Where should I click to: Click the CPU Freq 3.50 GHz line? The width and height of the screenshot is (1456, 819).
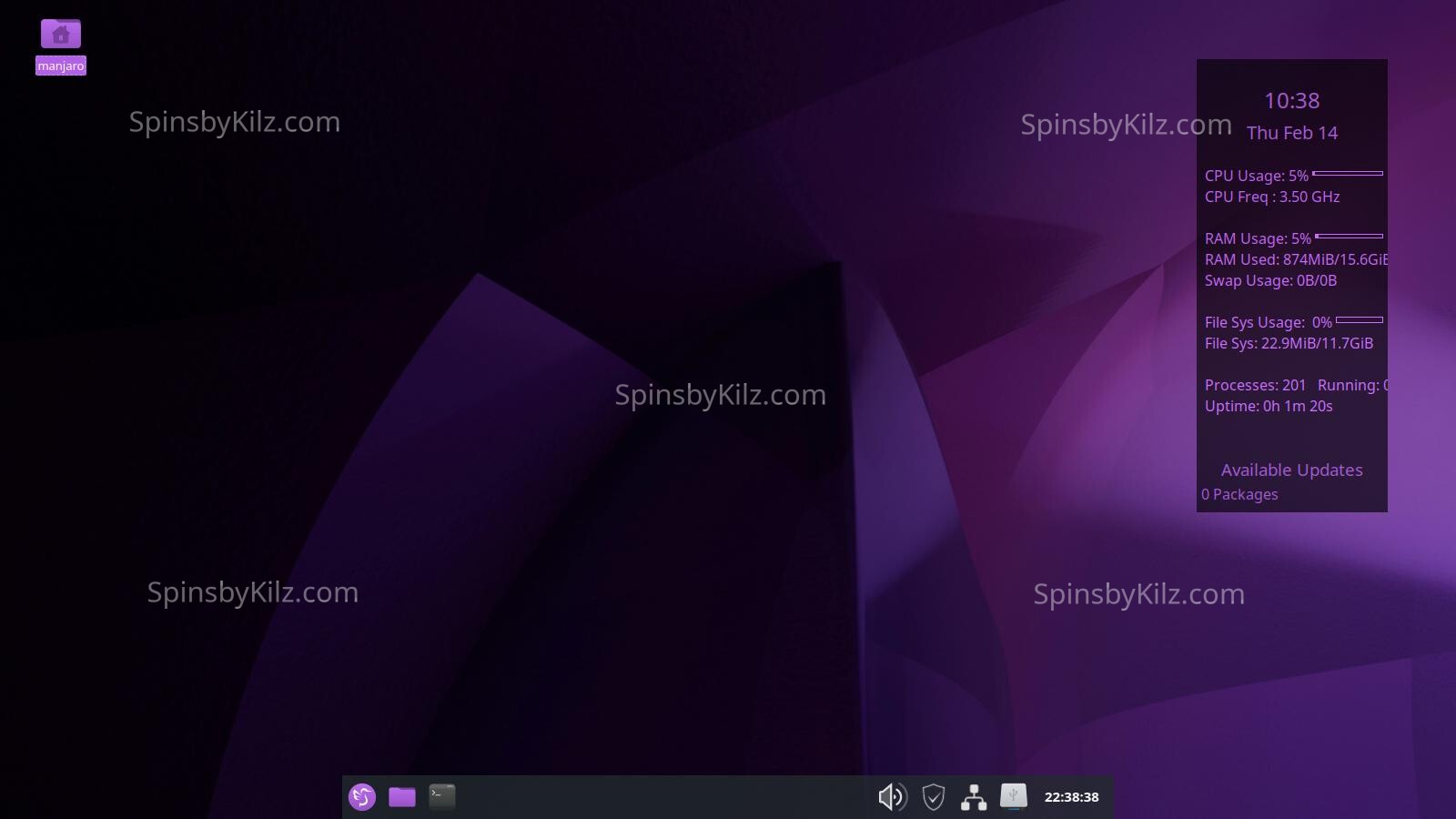pos(1271,197)
